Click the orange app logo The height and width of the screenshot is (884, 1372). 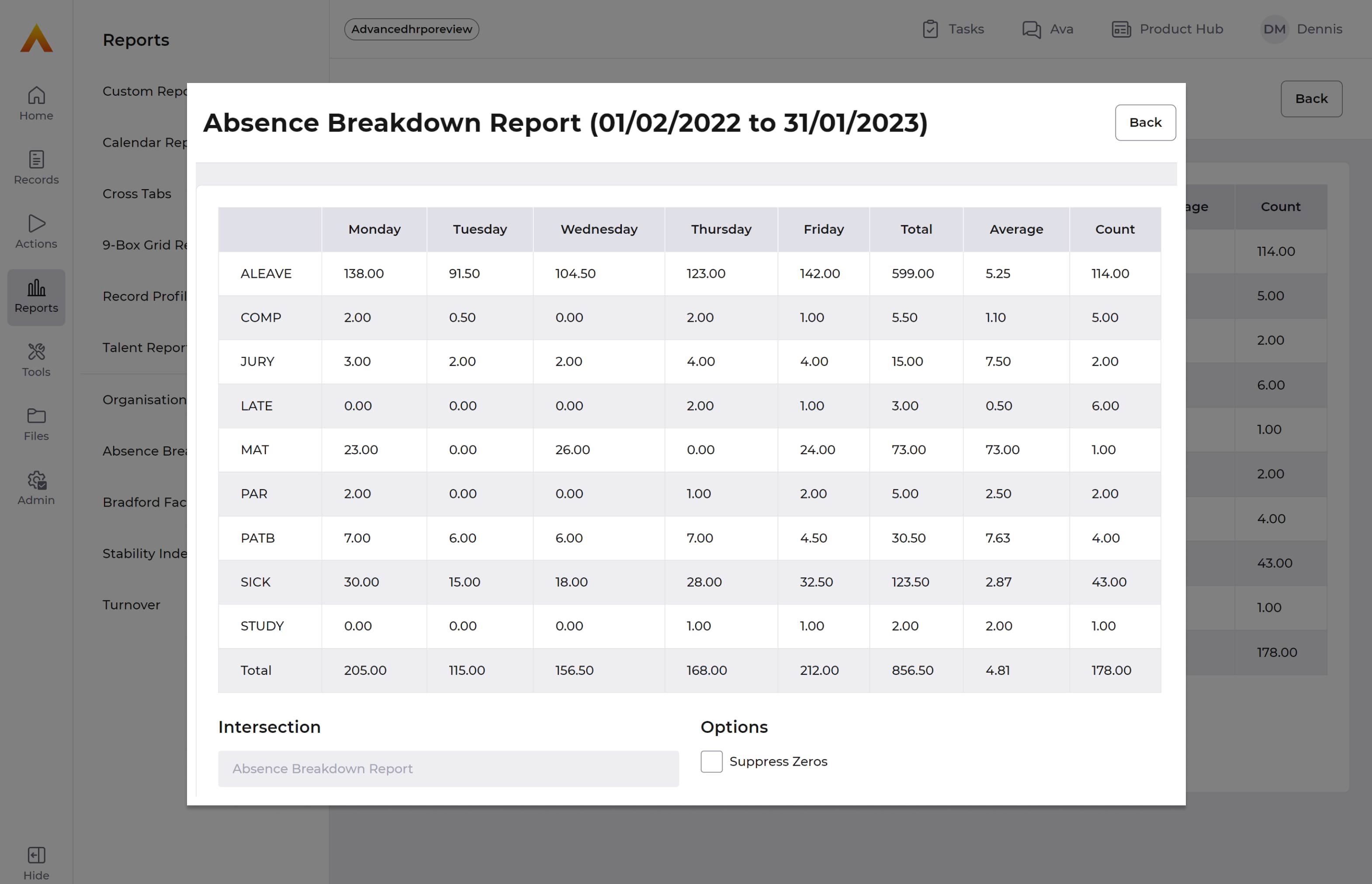click(x=36, y=38)
